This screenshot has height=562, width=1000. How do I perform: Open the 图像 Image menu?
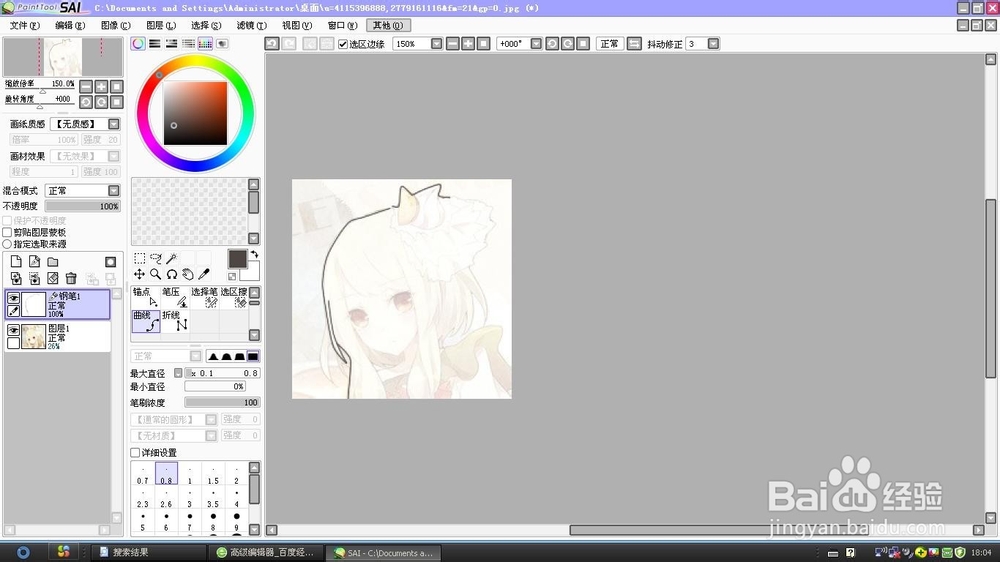[x=115, y=26]
